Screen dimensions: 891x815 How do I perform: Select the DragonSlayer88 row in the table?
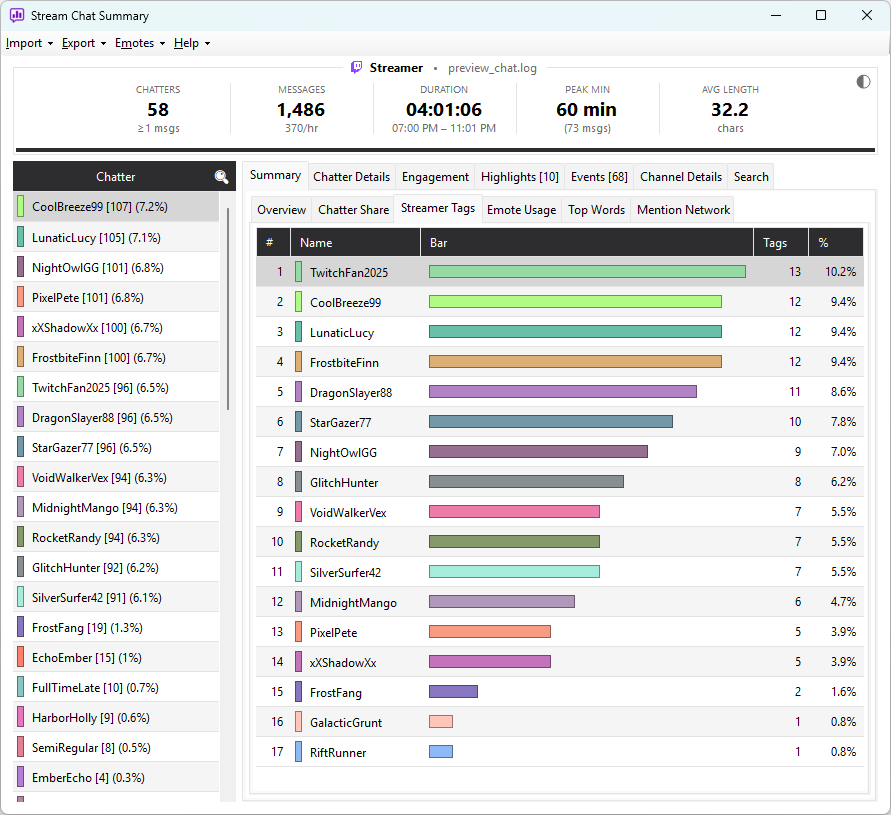(x=559, y=392)
